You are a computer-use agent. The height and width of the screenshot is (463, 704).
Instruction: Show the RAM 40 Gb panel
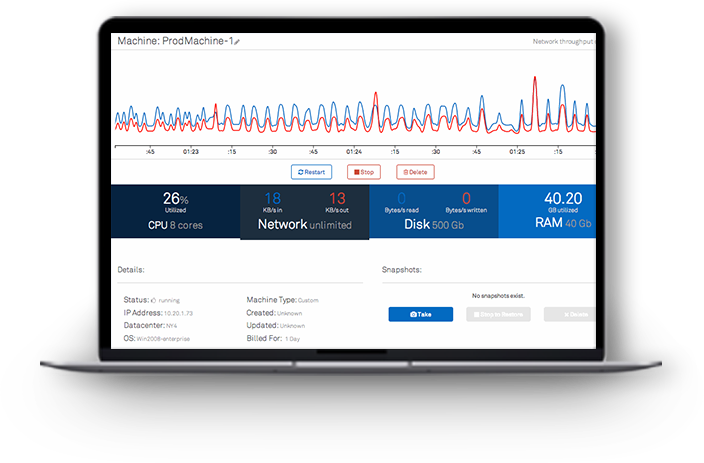[547, 211]
